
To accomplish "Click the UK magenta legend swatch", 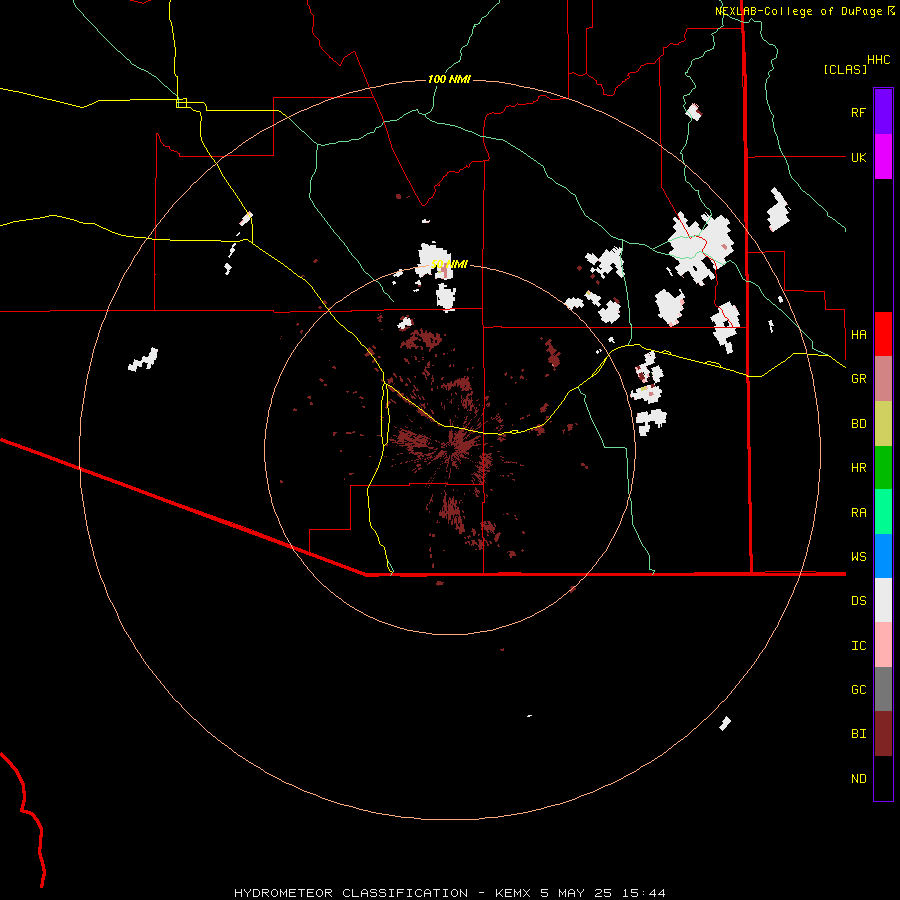I will pos(883,157).
